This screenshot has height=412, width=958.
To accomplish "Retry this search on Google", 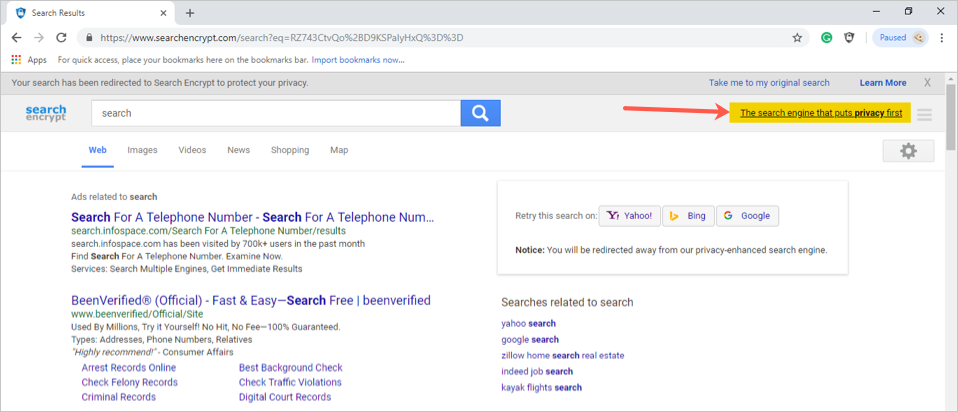I will point(746,216).
